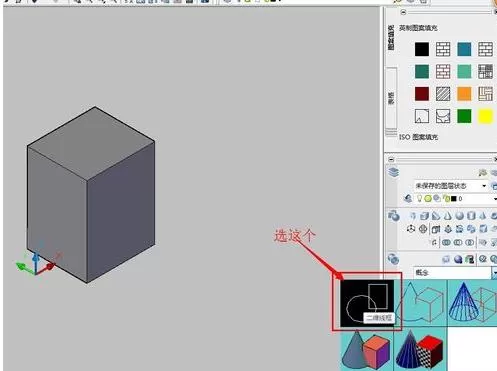Screen dimensions: 497x371
Task: Open the visual style dropdown showing 概念
Action: pyautogui.click(x=455, y=273)
